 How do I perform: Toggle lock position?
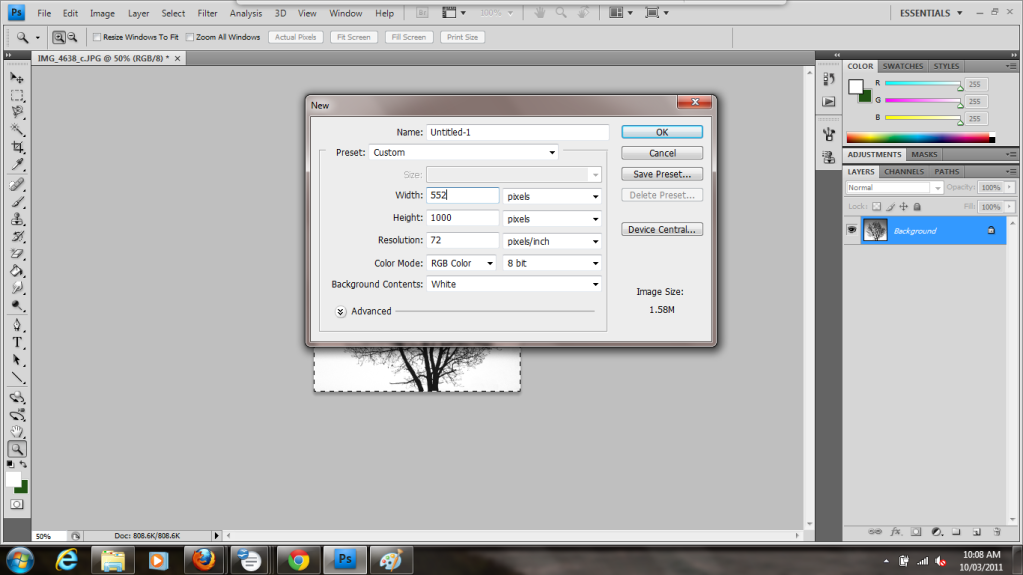click(904, 207)
